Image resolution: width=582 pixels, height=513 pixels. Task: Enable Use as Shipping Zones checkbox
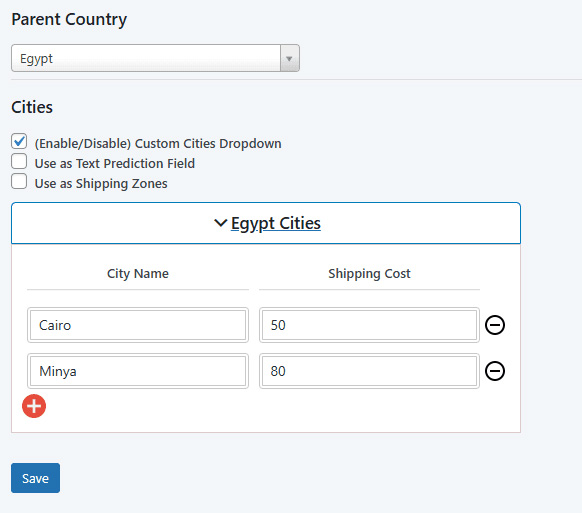19,182
